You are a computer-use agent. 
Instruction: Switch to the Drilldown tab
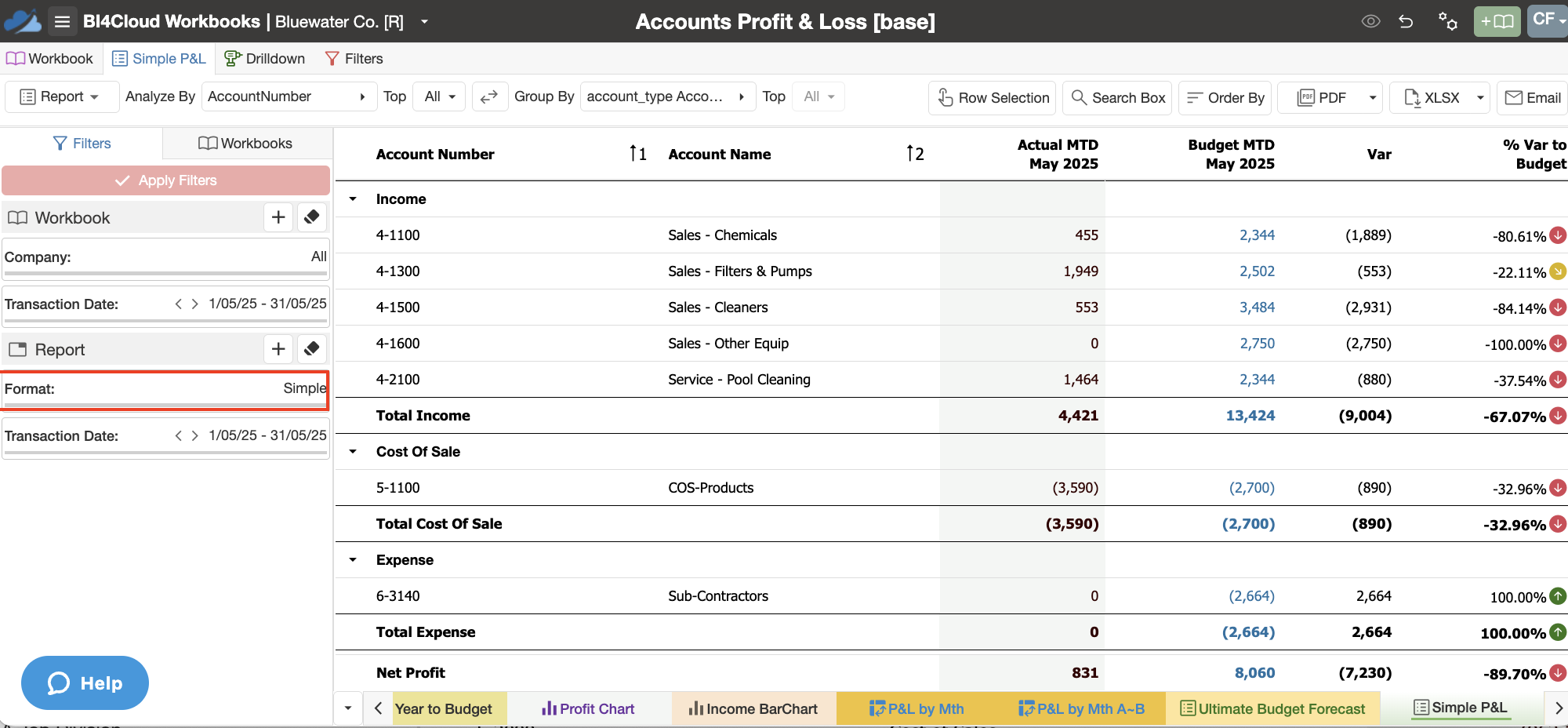(264, 59)
